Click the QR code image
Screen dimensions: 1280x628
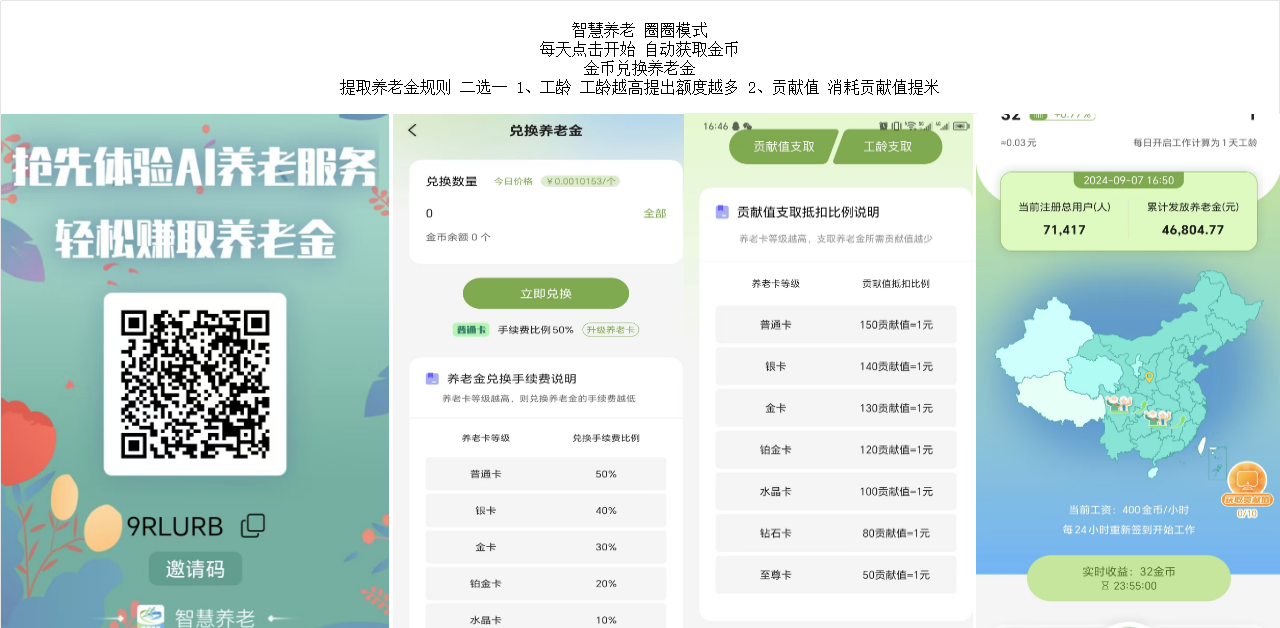195,384
